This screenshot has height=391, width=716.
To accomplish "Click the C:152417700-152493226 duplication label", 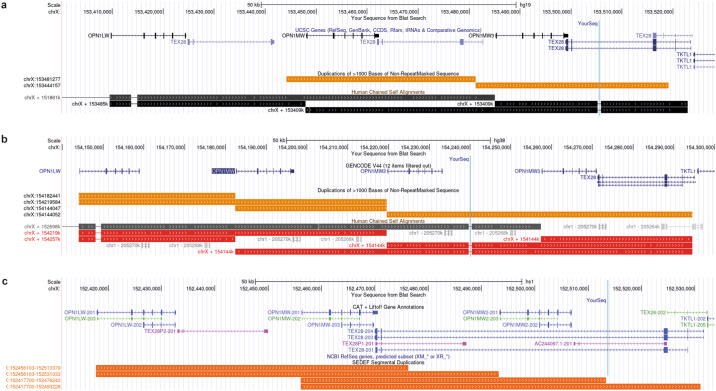I will (33, 386).
